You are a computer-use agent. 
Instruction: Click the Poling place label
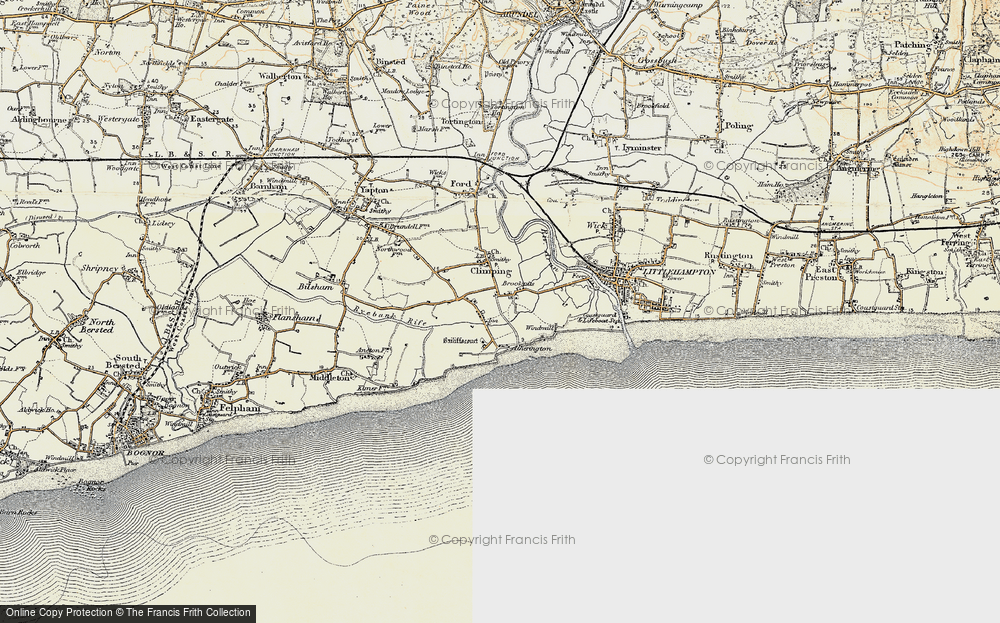(x=739, y=126)
